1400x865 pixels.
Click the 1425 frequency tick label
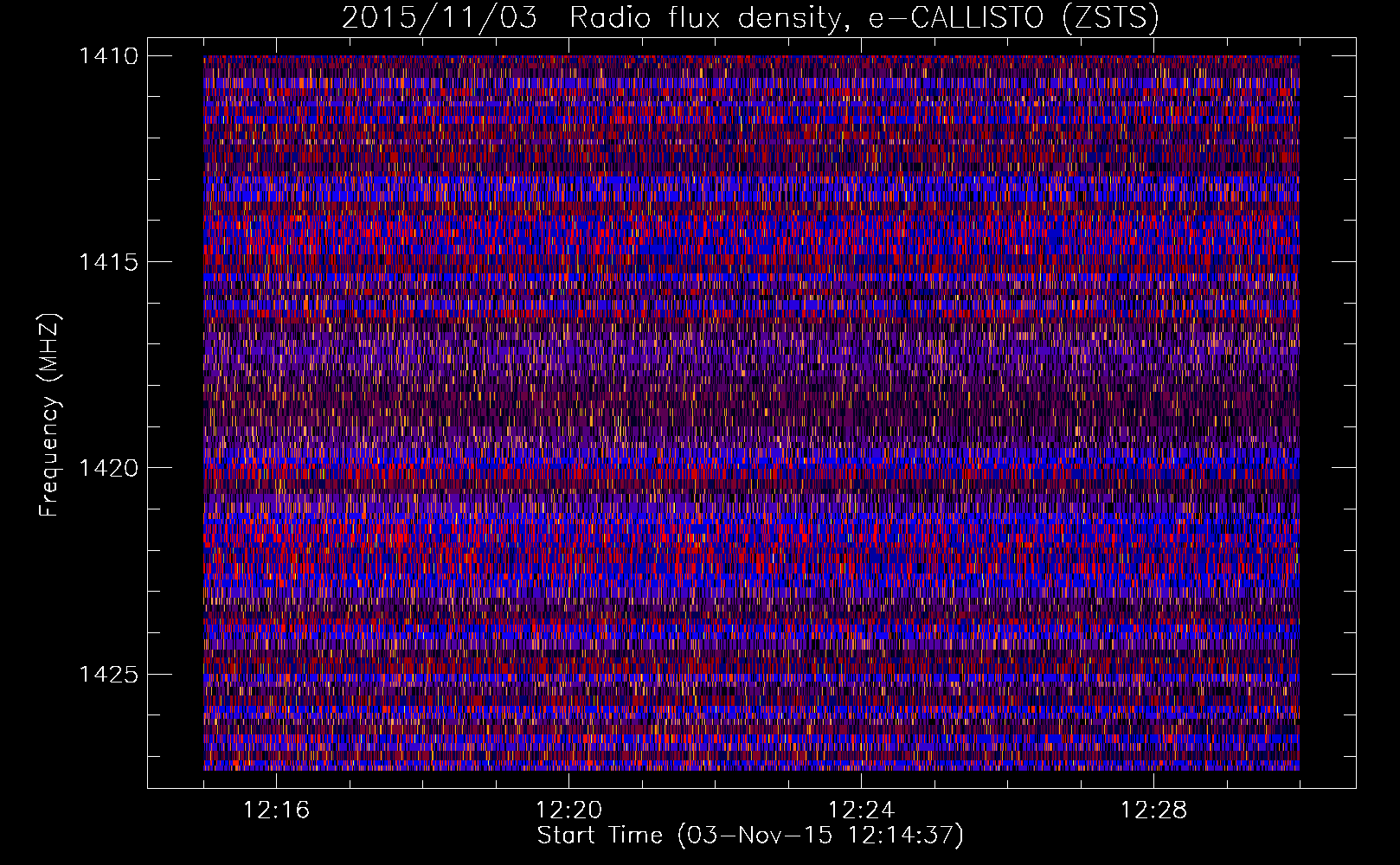(x=109, y=674)
